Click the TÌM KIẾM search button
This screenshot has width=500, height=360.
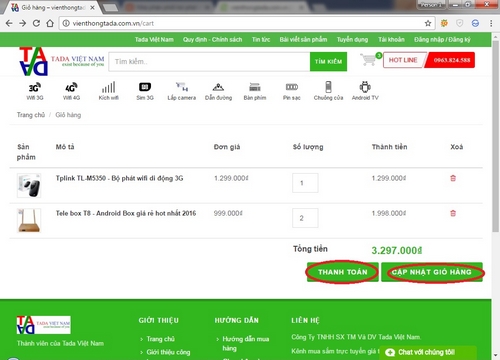point(328,62)
